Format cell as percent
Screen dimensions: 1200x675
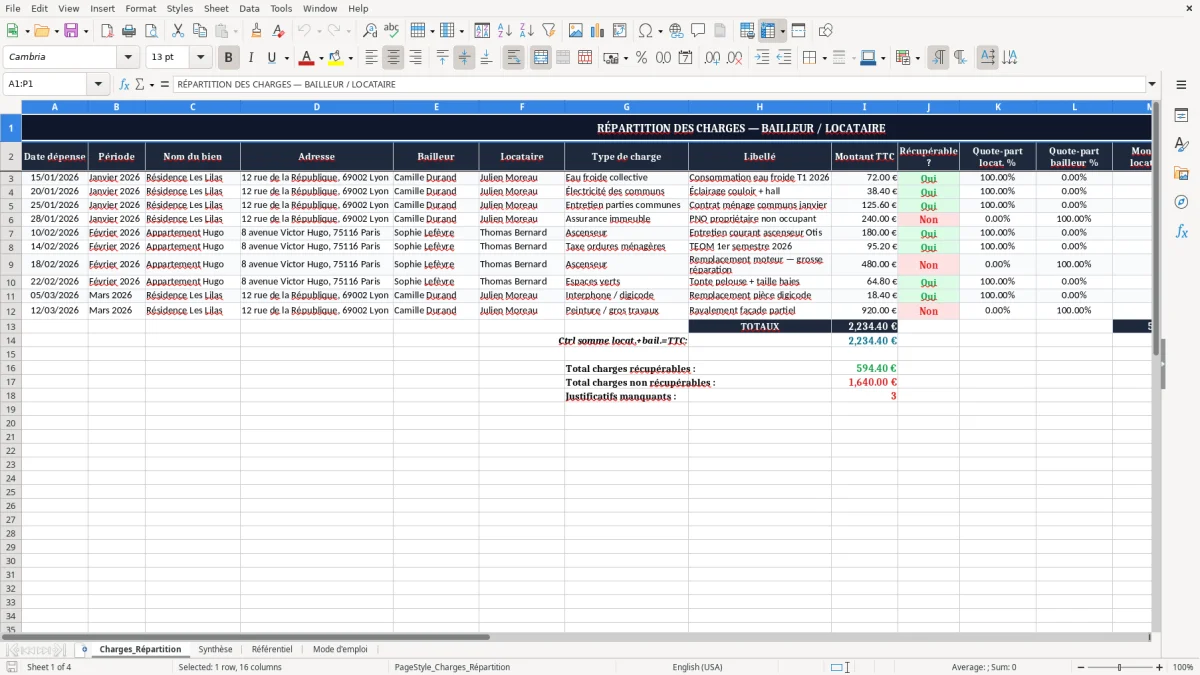click(641, 58)
